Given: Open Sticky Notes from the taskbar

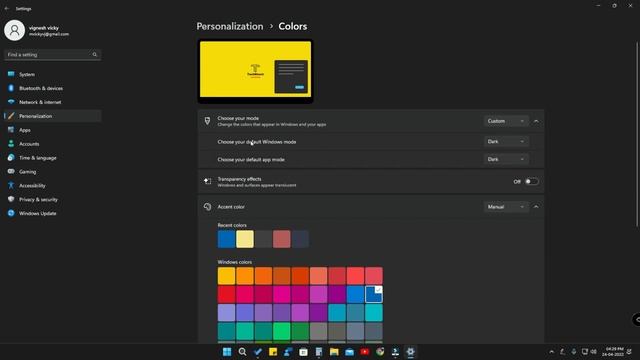Looking at the screenshot, I should pyautogui.click(x=273, y=352).
